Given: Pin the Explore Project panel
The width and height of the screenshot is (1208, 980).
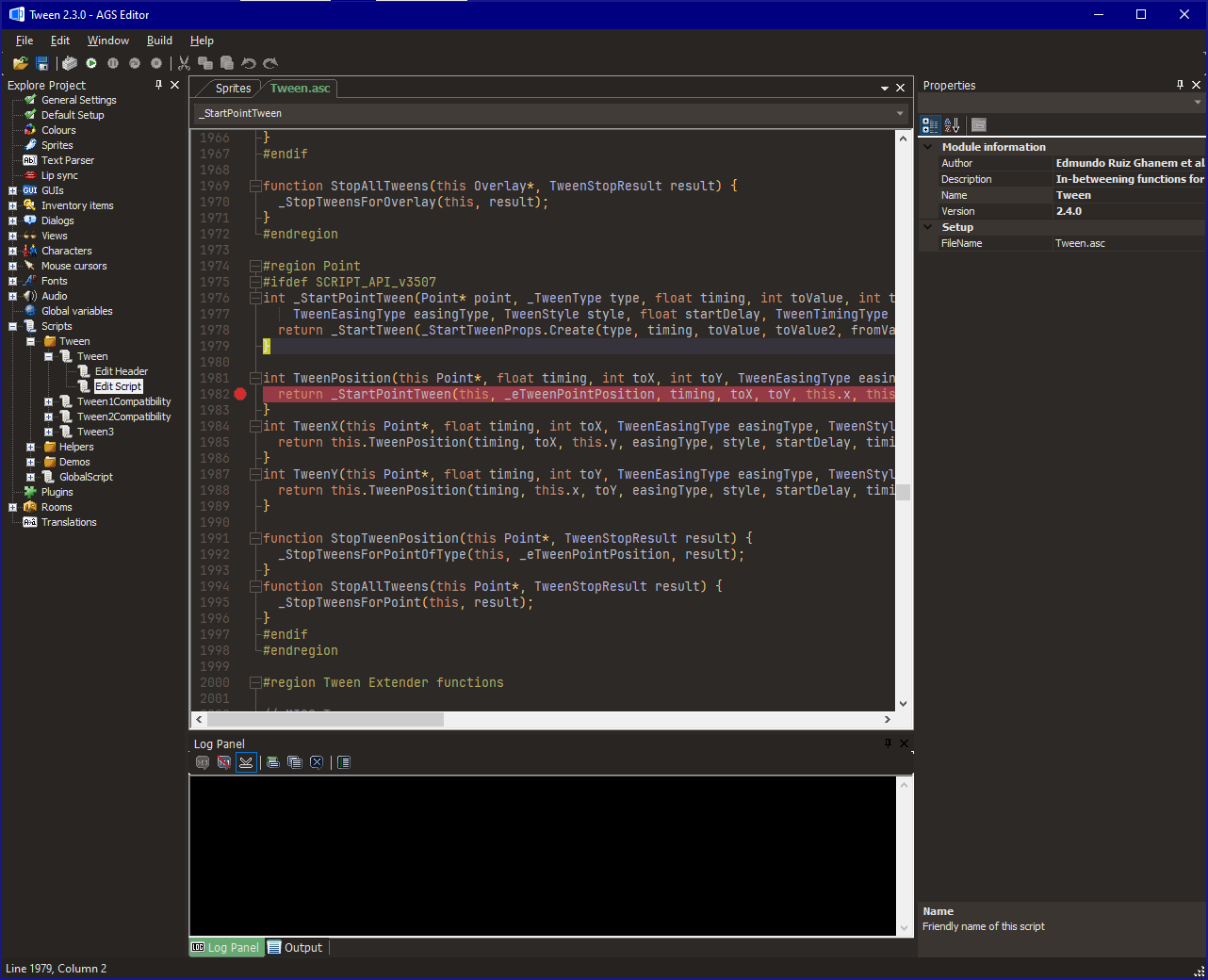Looking at the screenshot, I should coord(158,85).
